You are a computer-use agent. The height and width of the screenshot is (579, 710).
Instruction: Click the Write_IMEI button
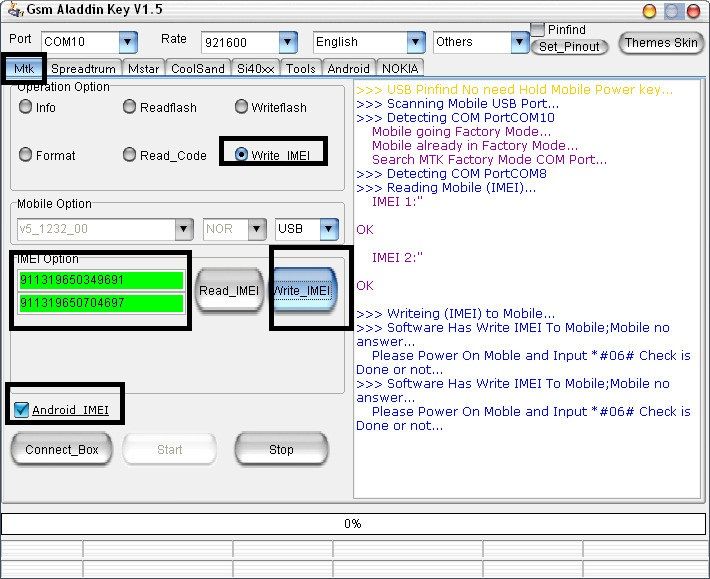303,290
